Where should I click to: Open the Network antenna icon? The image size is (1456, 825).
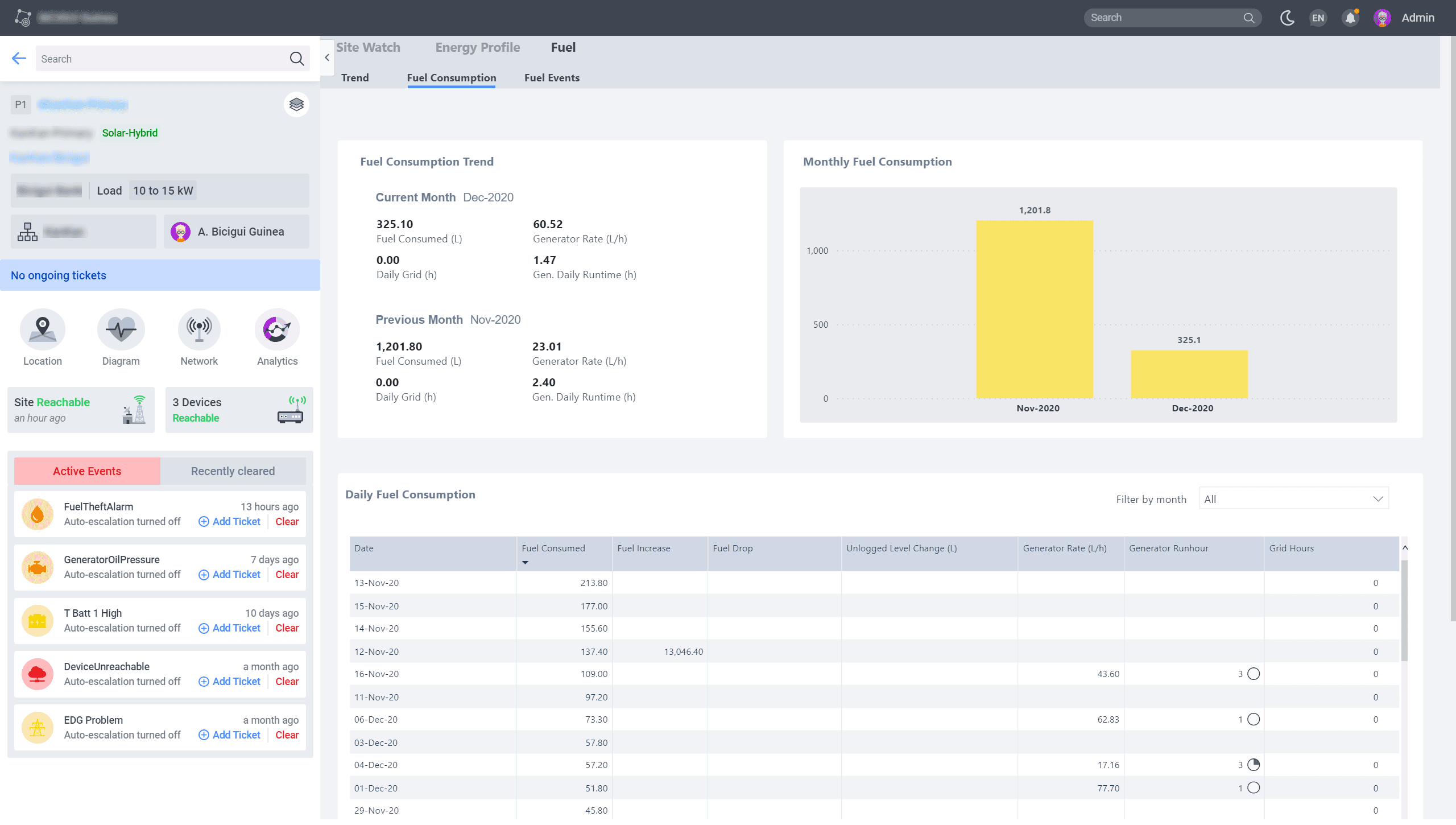pos(199,329)
